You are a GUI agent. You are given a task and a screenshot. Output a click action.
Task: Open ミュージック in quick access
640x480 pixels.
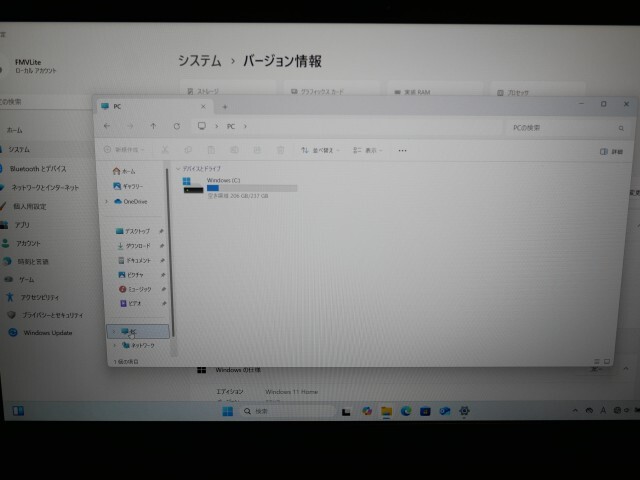pos(135,289)
